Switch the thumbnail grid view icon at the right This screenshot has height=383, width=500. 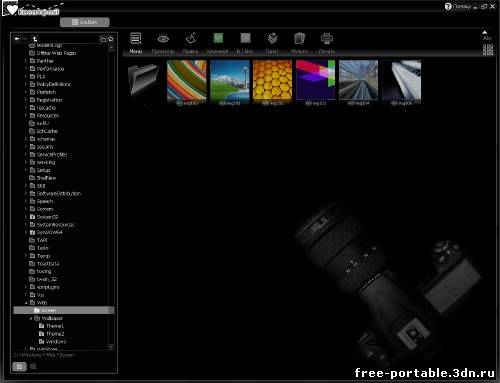coord(488,50)
